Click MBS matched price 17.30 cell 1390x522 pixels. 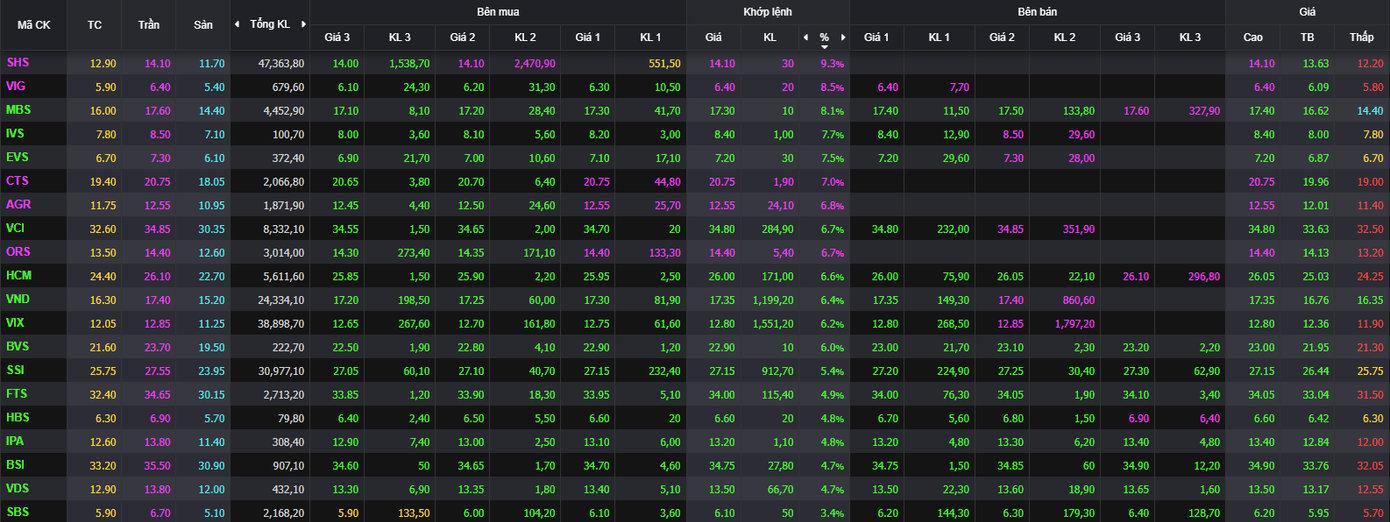pyautogui.click(x=713, y=110)
